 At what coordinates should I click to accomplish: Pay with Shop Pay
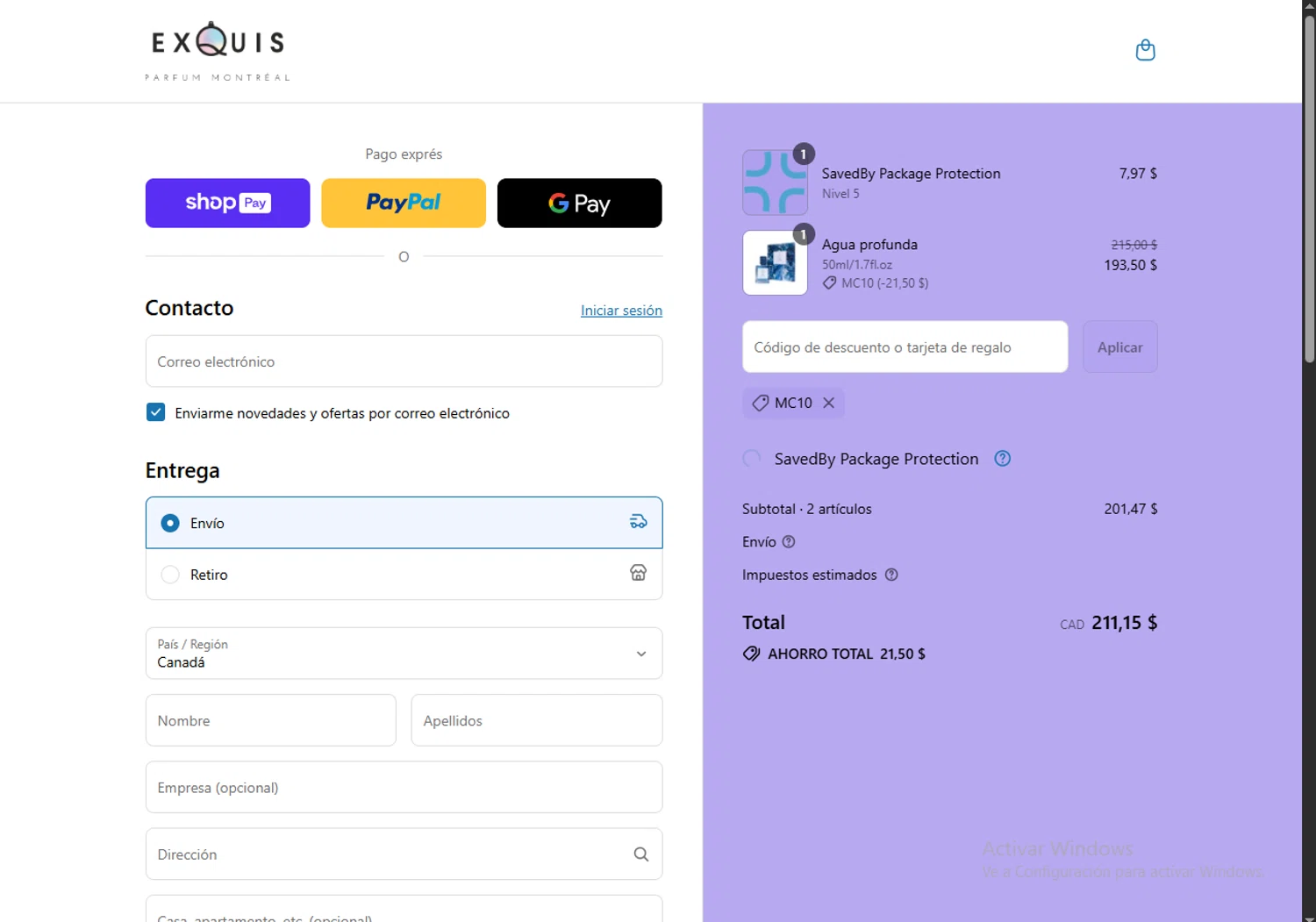227,203
